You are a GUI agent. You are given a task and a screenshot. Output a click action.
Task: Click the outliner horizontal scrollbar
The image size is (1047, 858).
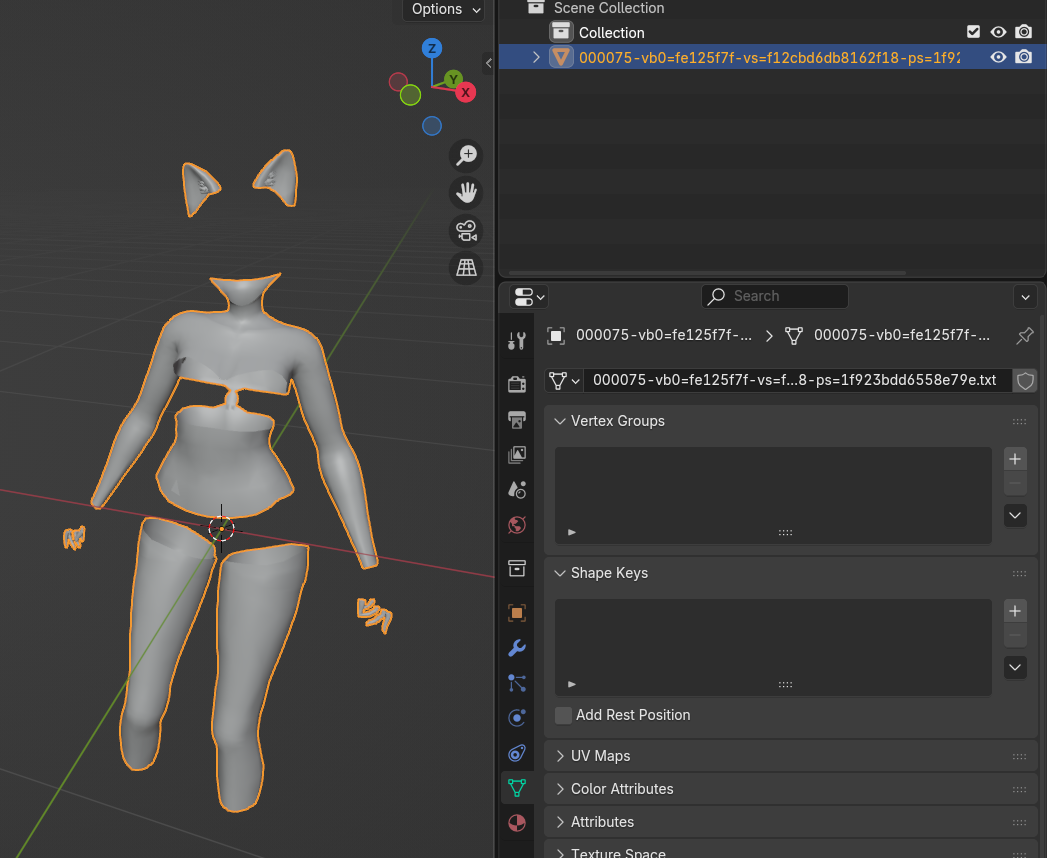click(706, 272)
